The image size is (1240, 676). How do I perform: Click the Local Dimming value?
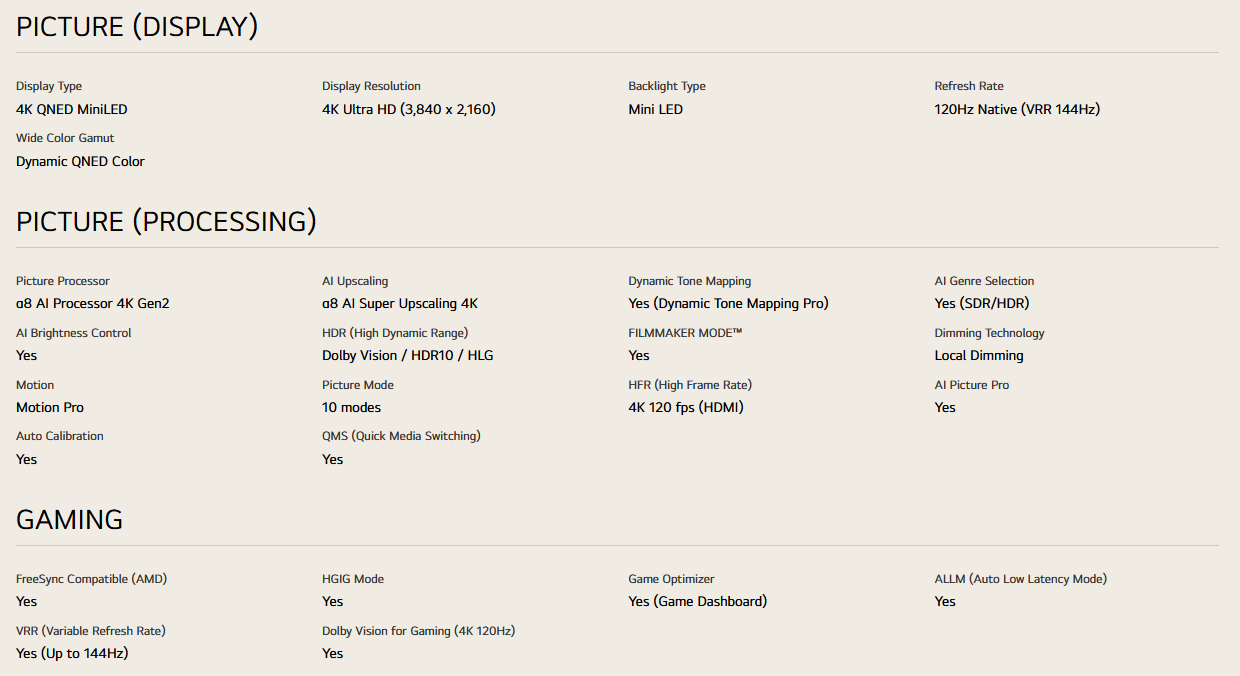[x=978, y=356]
